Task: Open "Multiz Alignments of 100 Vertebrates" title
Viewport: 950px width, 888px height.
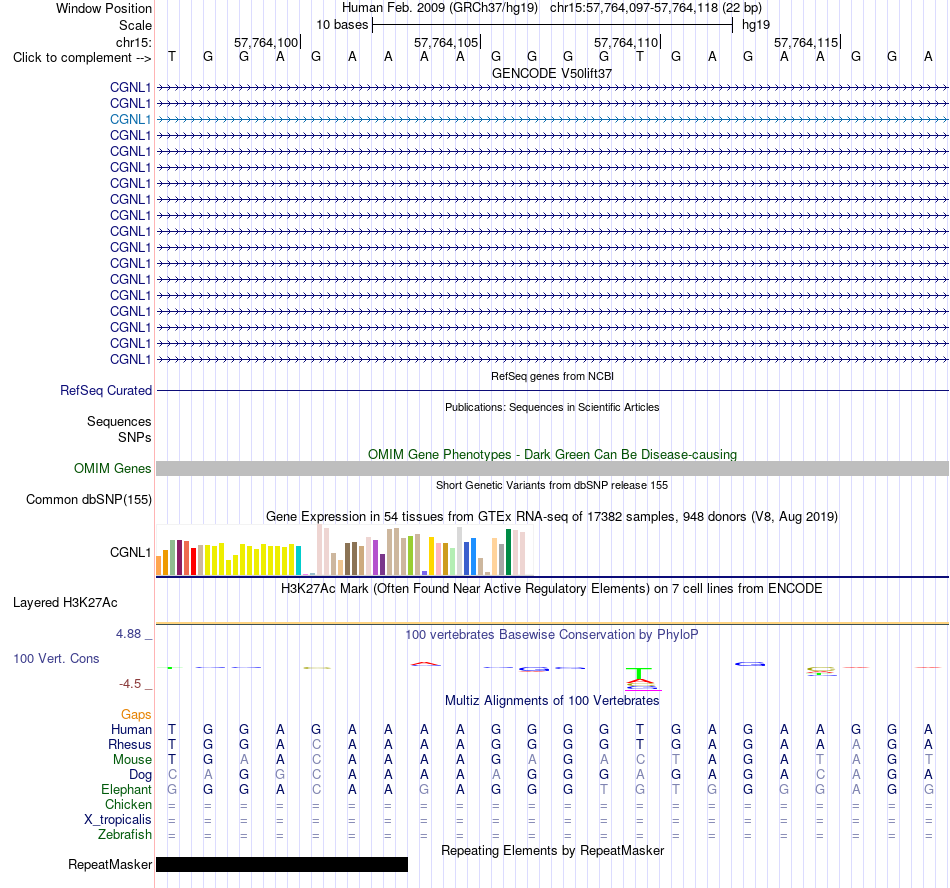Action: 552,701
